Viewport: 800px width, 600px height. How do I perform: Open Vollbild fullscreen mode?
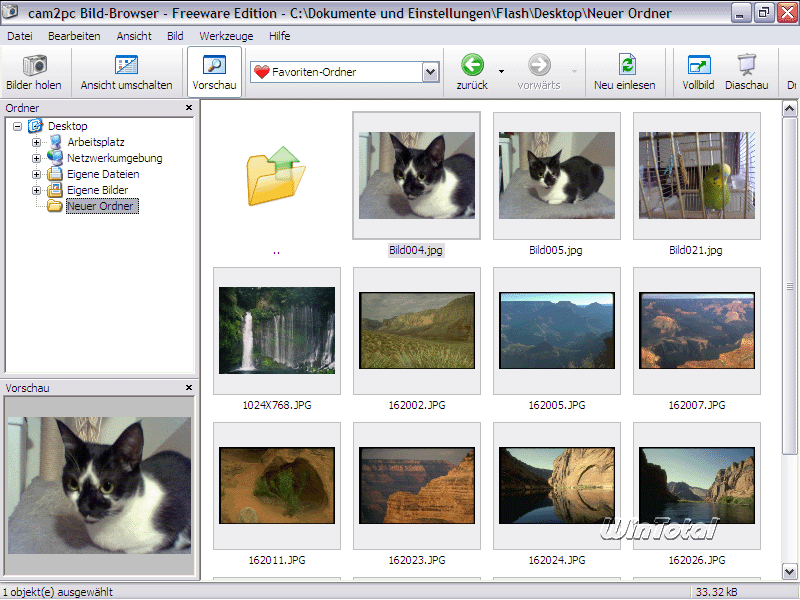tap(698, 66)
